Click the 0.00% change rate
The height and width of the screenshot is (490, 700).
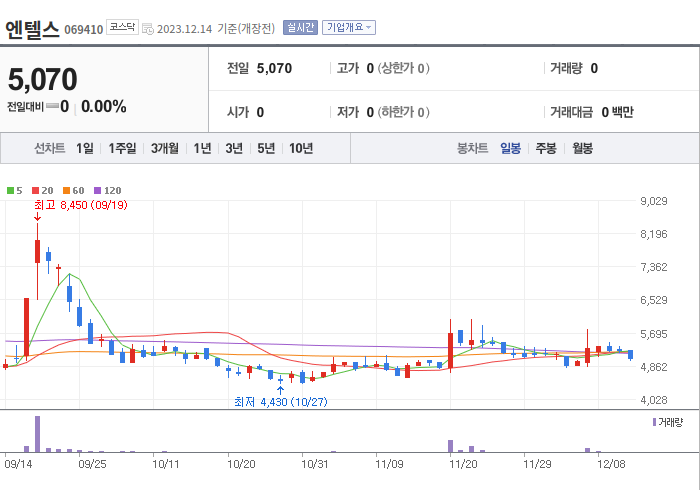click(104, 107)
